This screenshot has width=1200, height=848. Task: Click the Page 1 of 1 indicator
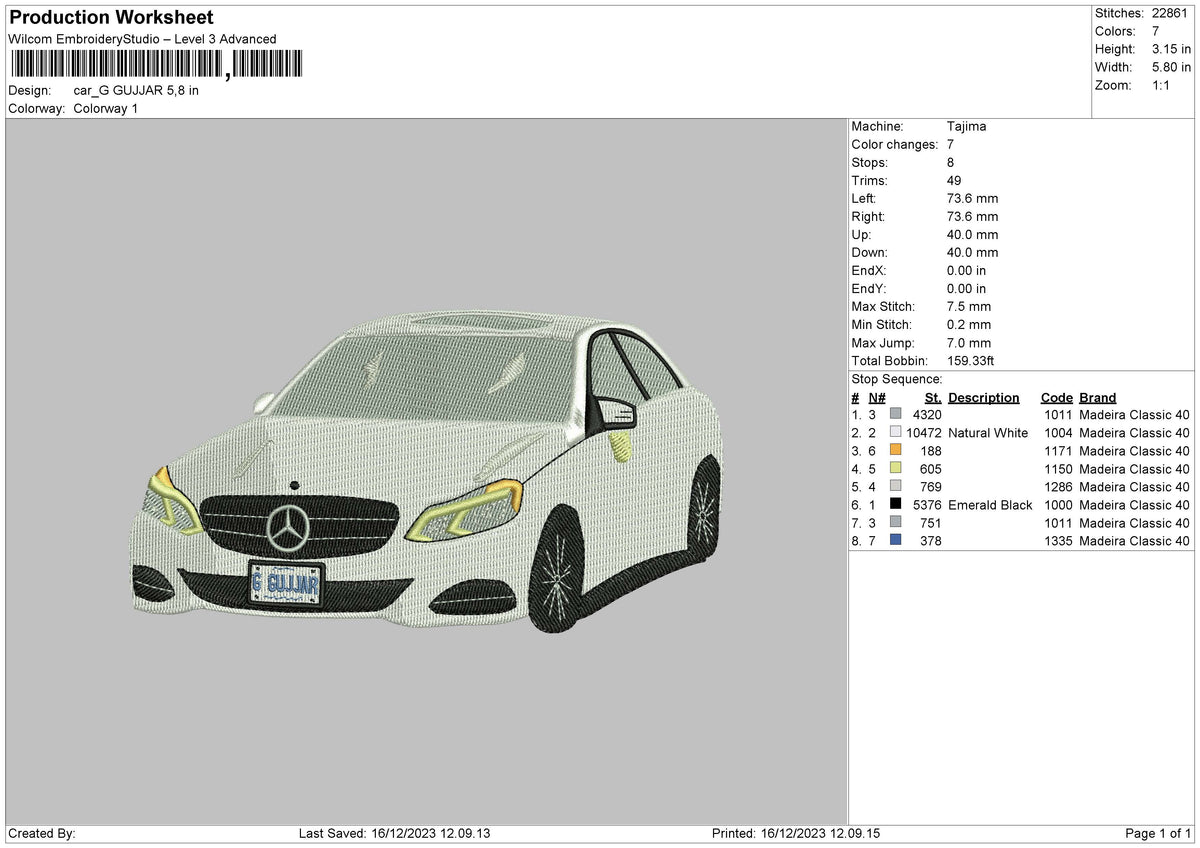click(x=1158, y=833)
